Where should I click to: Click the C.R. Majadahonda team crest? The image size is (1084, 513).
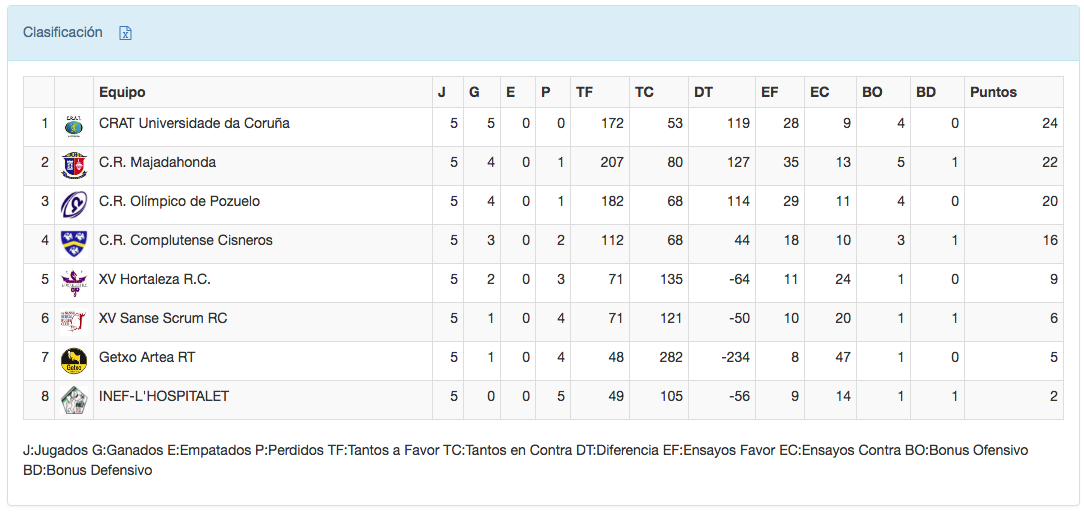[x=73, y=164]
